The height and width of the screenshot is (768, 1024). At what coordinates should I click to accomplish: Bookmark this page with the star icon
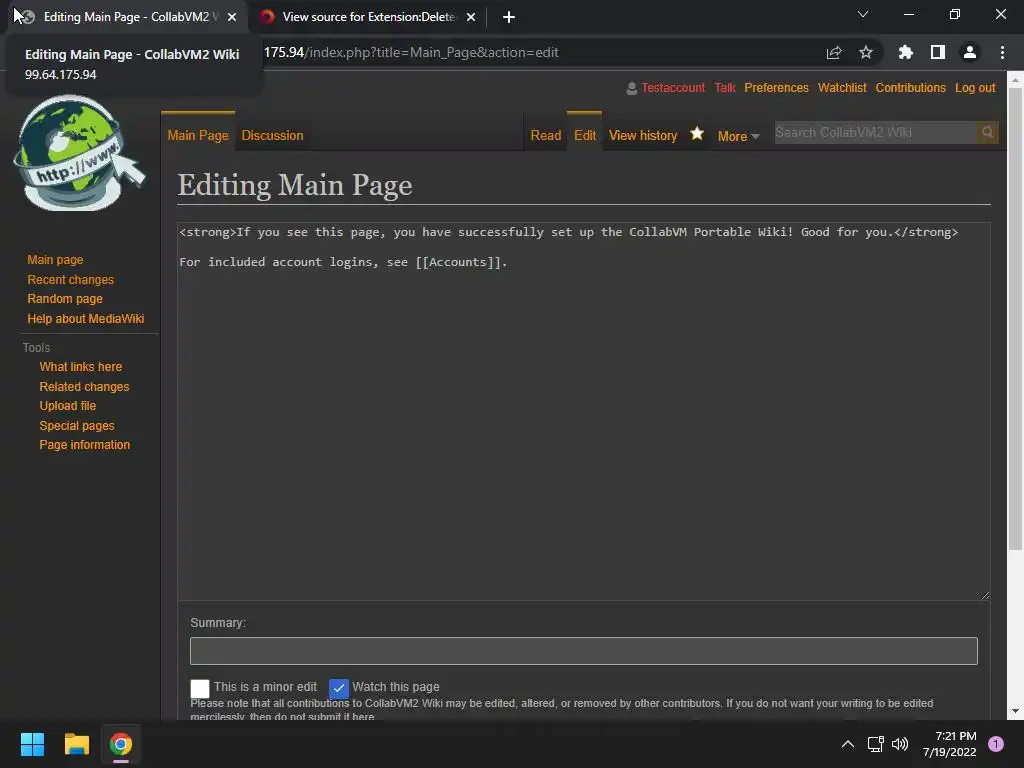tap(866, 53)
